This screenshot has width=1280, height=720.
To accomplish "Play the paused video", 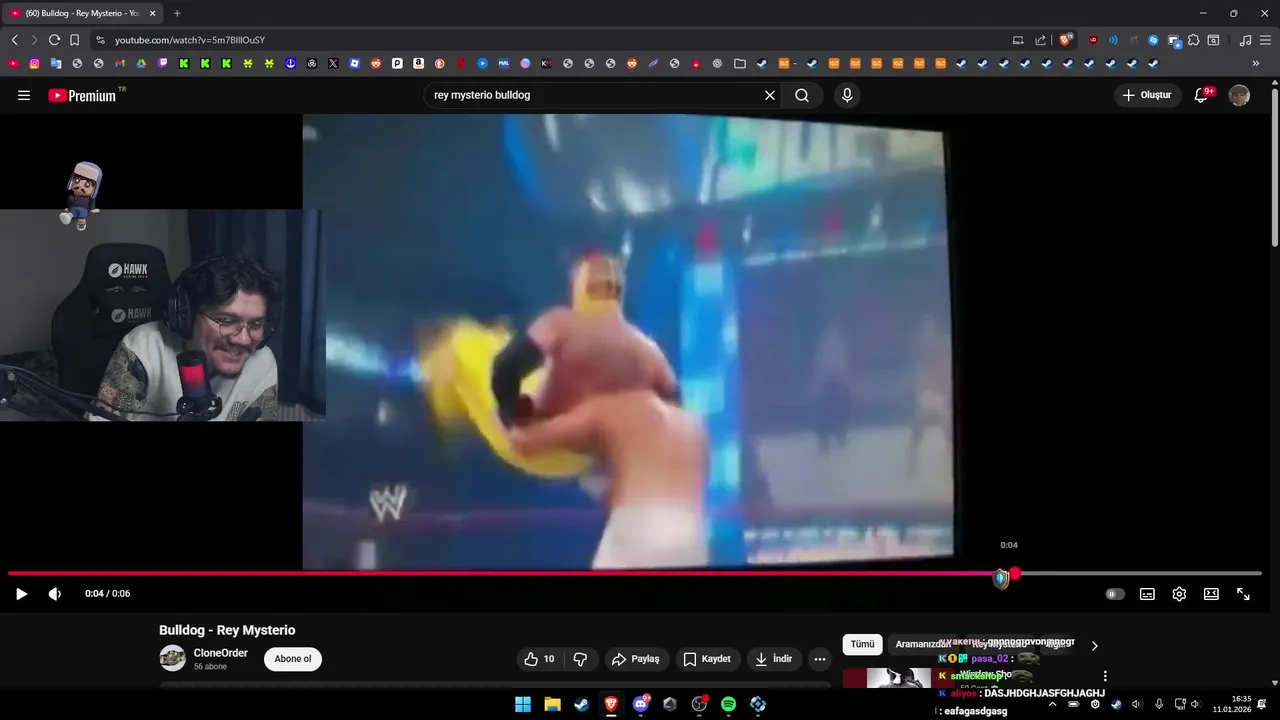I will click(21, 594).
